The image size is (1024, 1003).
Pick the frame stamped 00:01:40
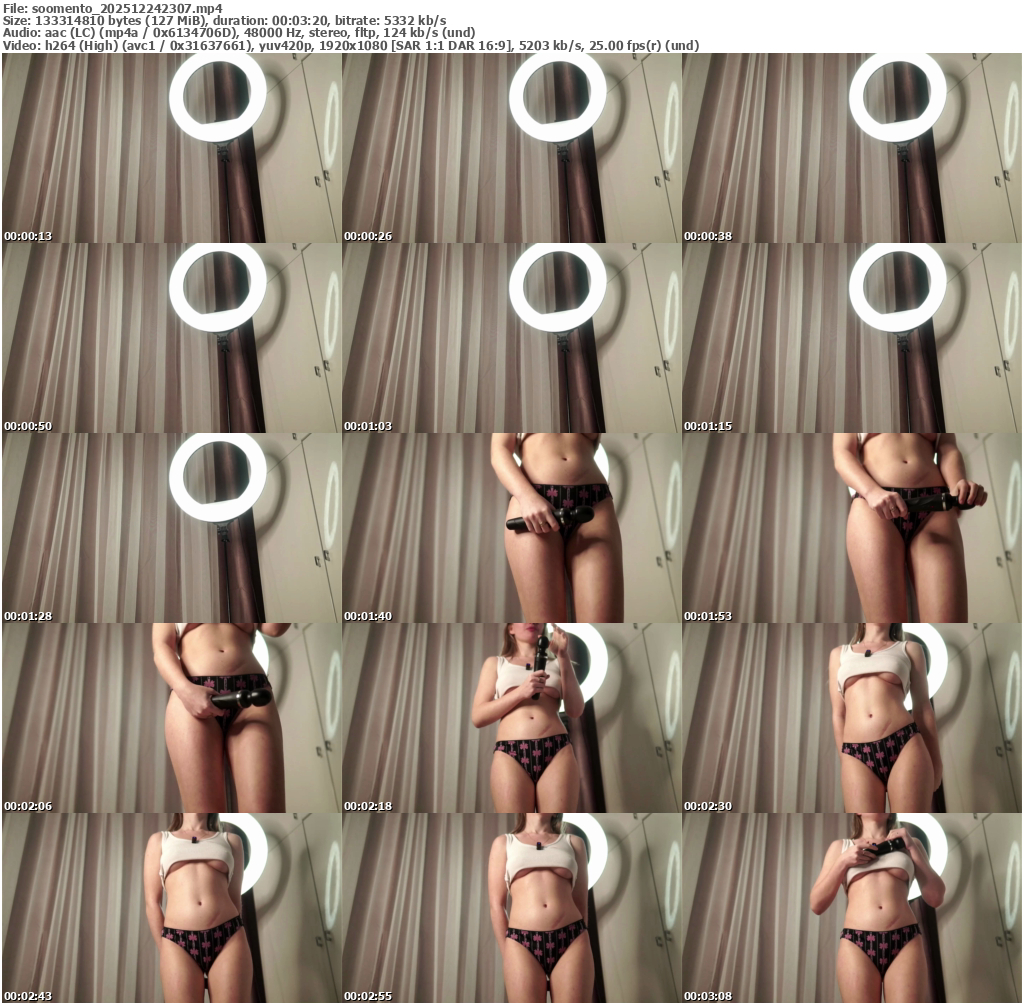coord(511,528)
